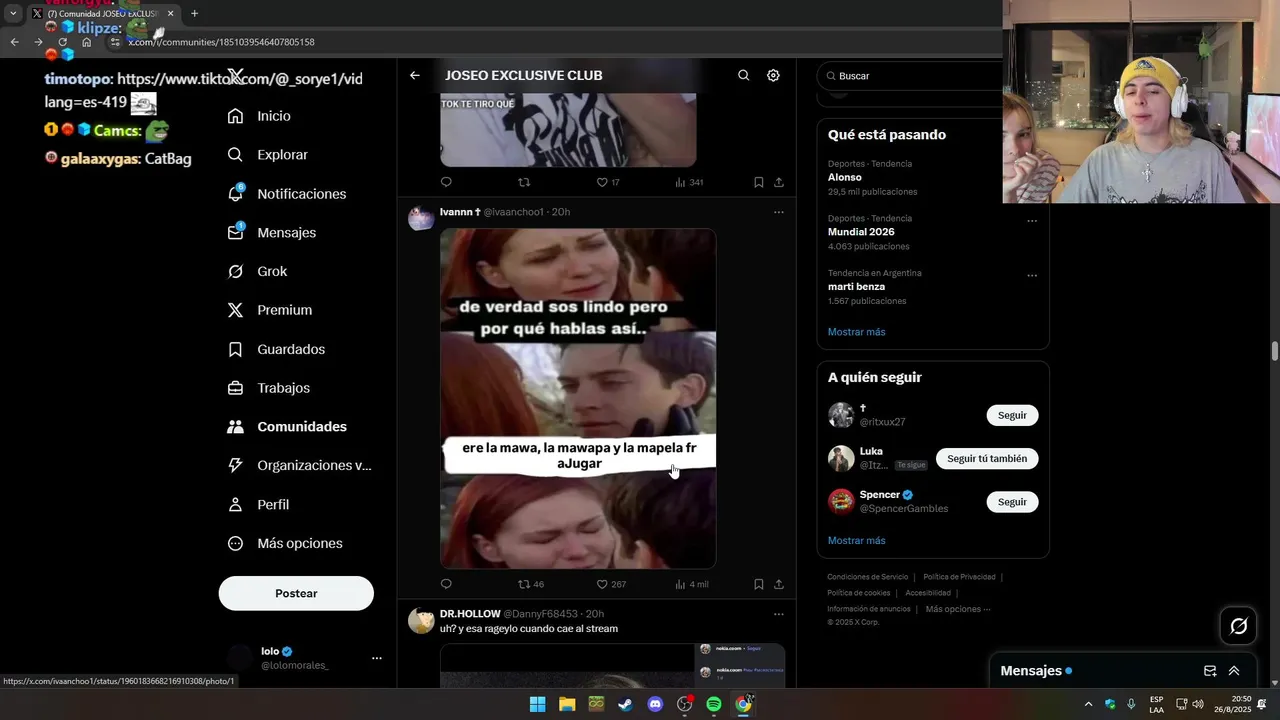The width and height of the screenshot is (1280, 720).
Task: Share the top post with 341 views
Action: click(x=779, y=182)
